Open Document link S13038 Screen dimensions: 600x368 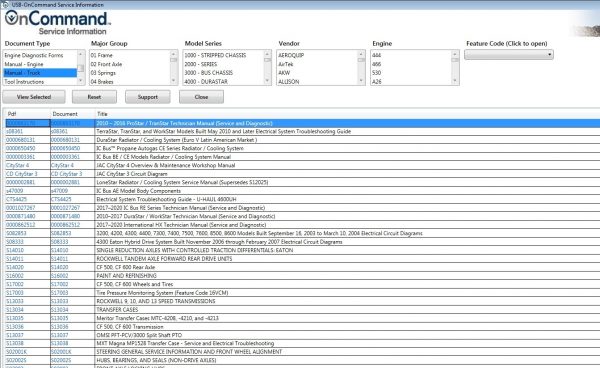tap(60, 344)
